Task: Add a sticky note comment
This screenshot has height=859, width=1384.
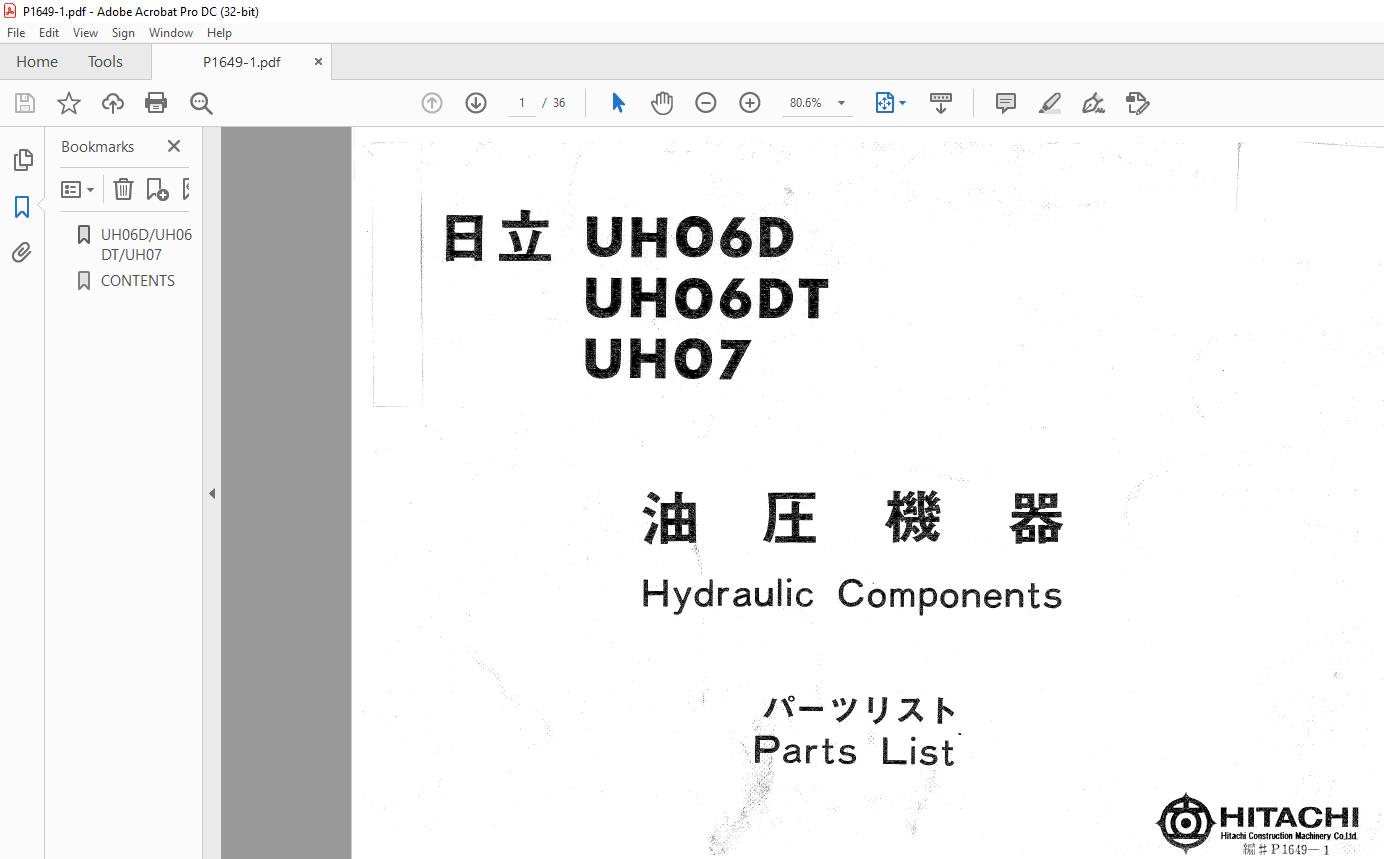Action: [1006, 103]
